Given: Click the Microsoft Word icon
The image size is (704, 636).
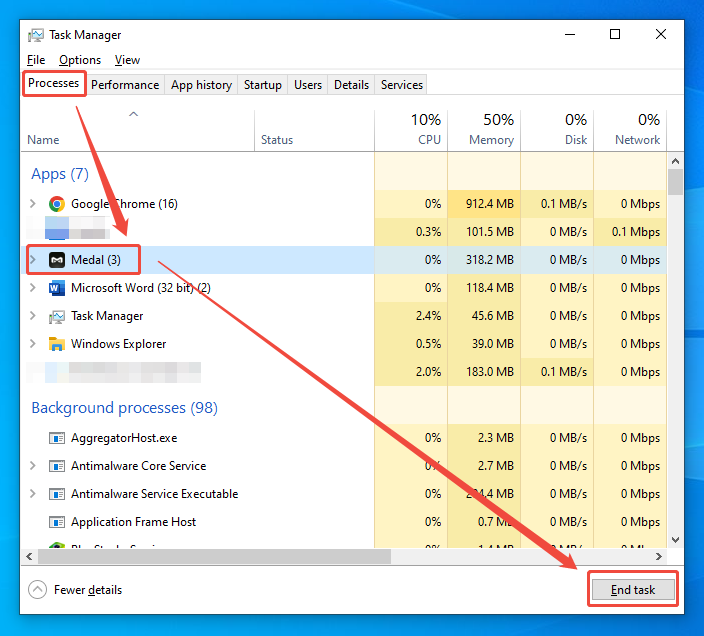Looking at the screenshot, I should [57, 288].
